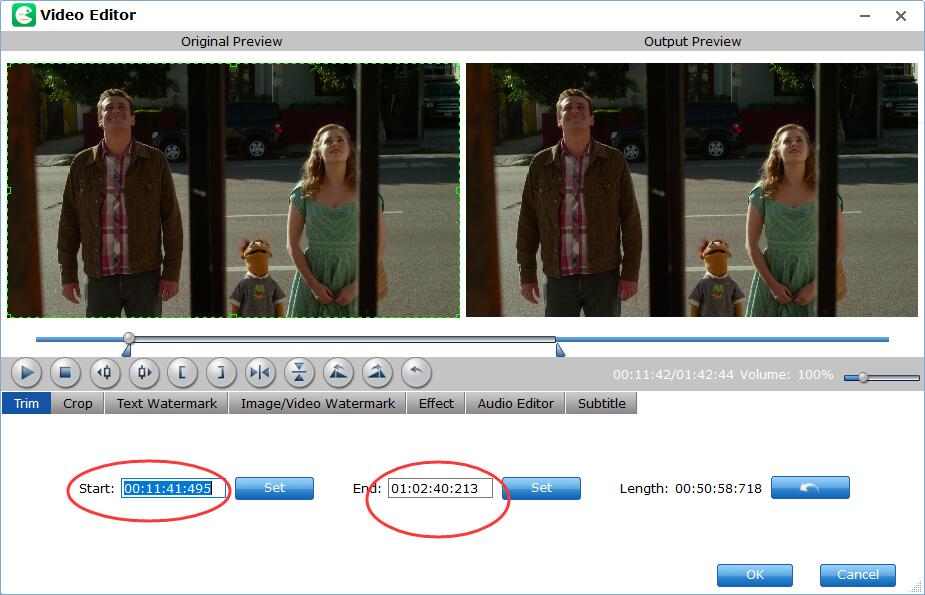Flip the video horizontally
The image size is (925, 595).
click(260, 373)
